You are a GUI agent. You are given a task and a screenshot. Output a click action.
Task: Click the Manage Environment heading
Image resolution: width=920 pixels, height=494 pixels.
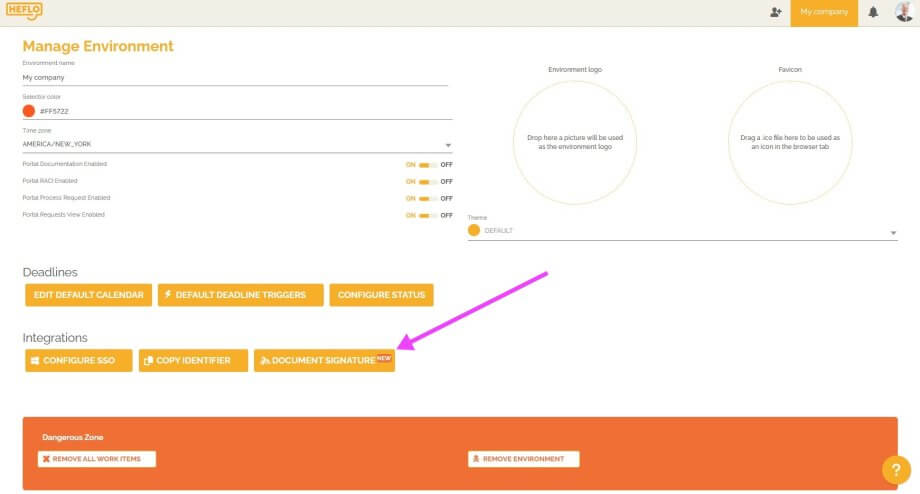point(98,46)
